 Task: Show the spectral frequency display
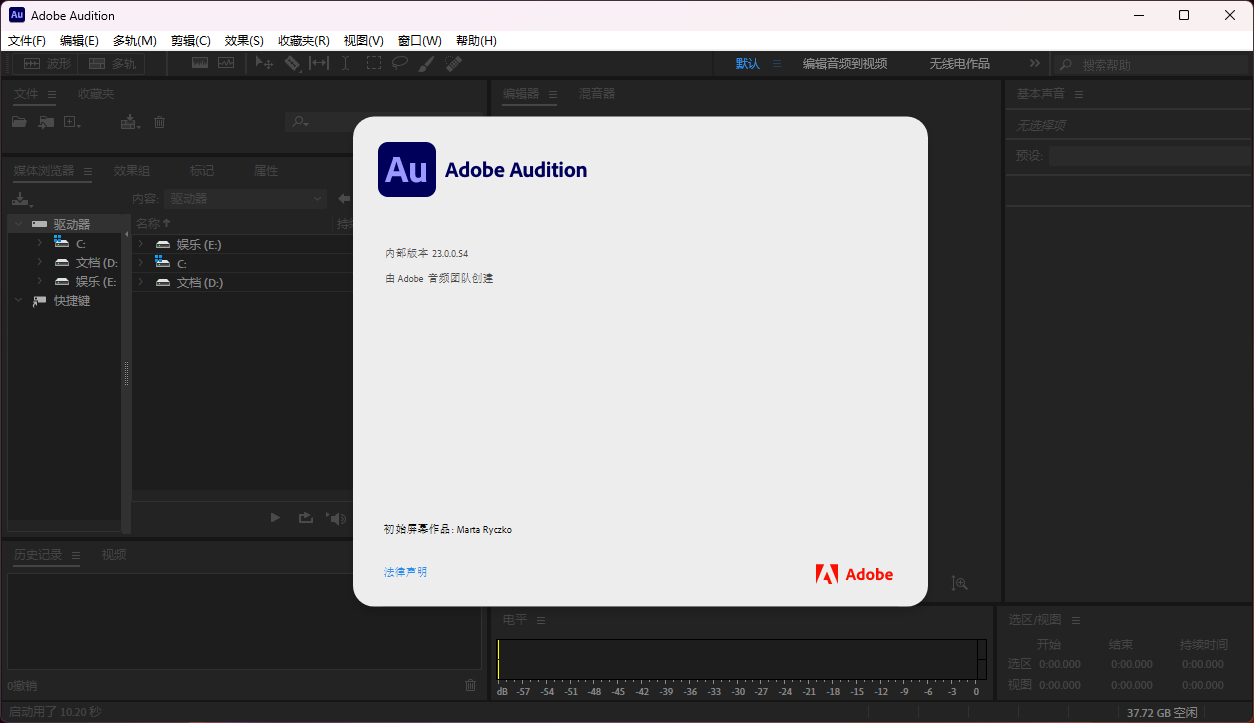(200, 63)
